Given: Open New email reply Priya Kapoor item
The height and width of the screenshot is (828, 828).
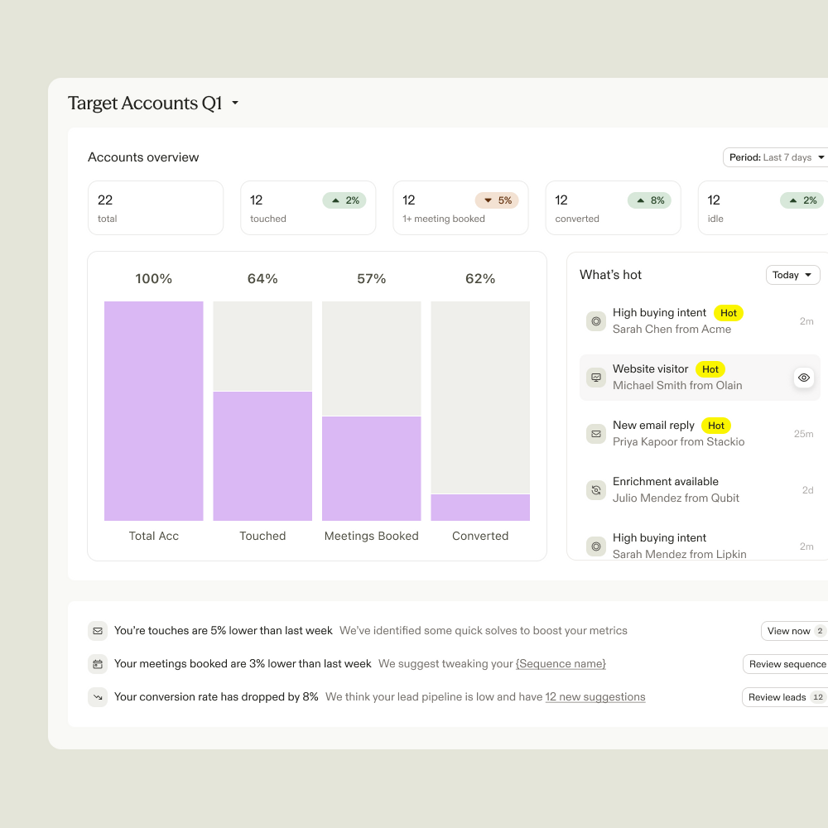Looking at the screenshot, I should pyautogui.click(x=700, y=434).
